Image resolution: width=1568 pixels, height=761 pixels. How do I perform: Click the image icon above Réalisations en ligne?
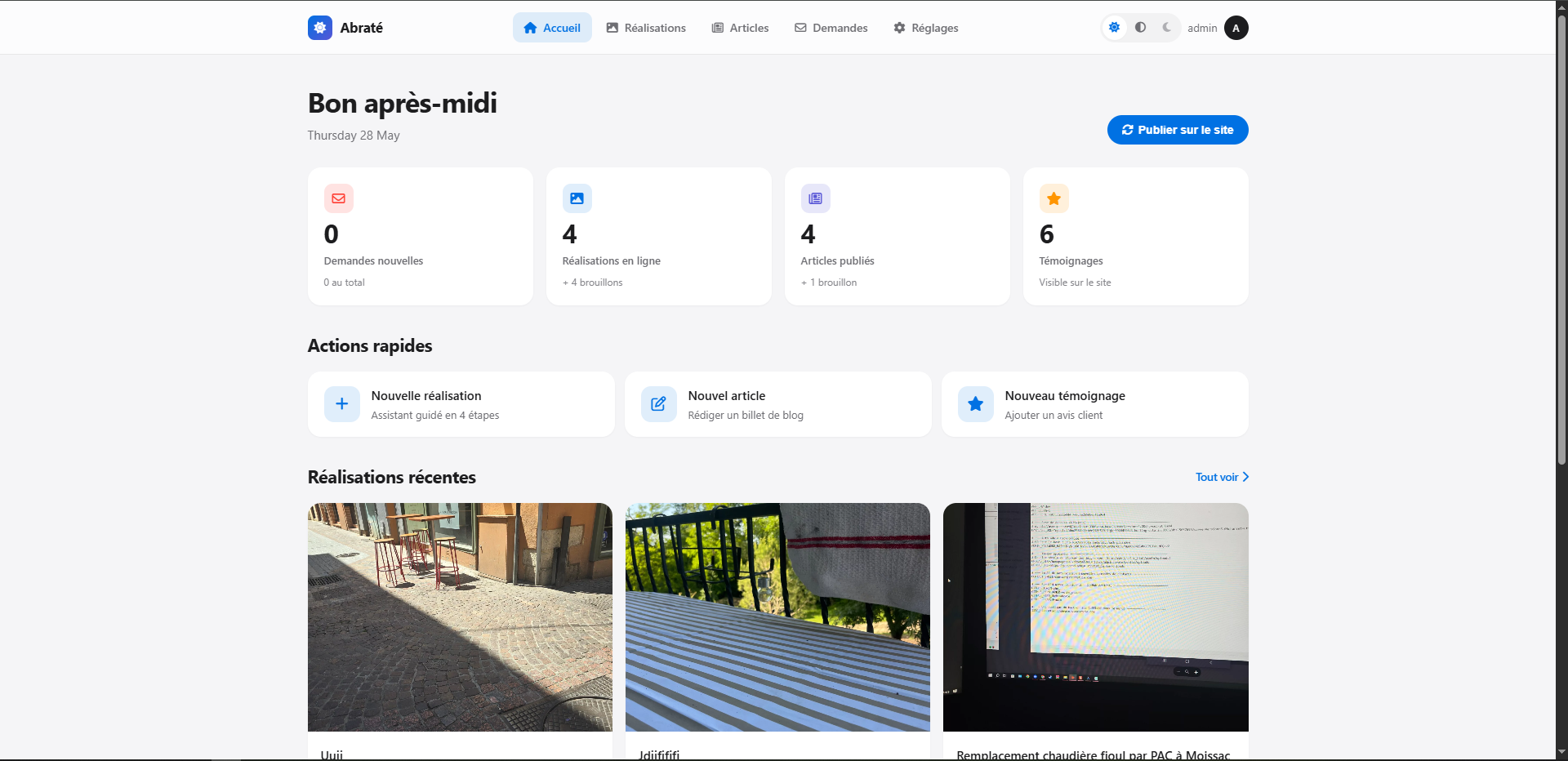pyautogui.click(x=577, y=198)
